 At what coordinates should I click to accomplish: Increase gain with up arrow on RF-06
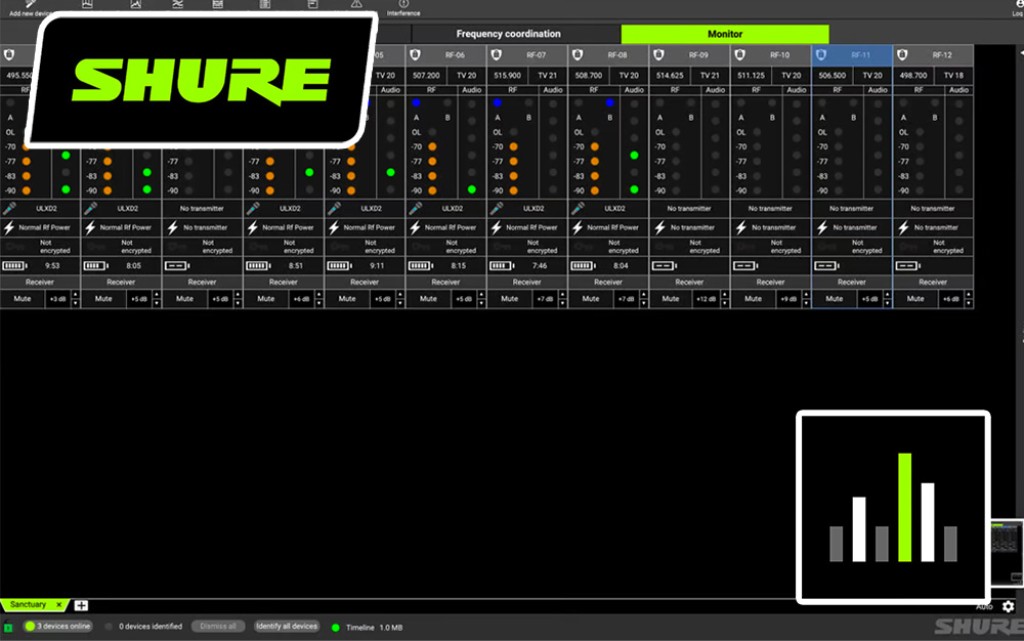pyautogui.click(x=481, y=296)
